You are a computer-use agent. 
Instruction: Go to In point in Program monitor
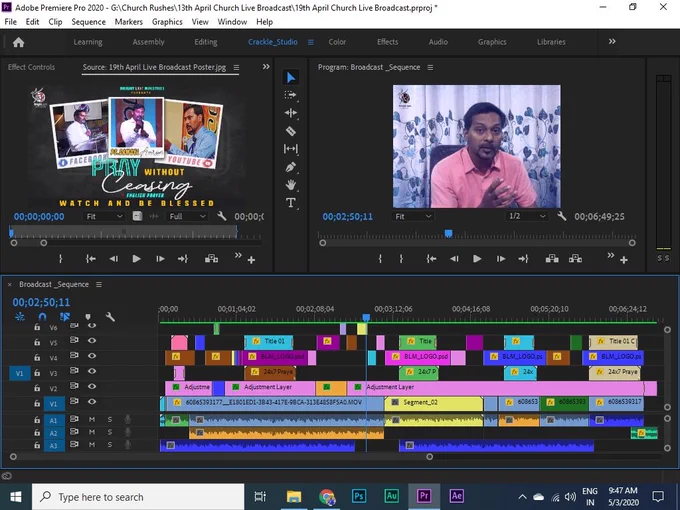pyautogui.click(x=431, y=259)
